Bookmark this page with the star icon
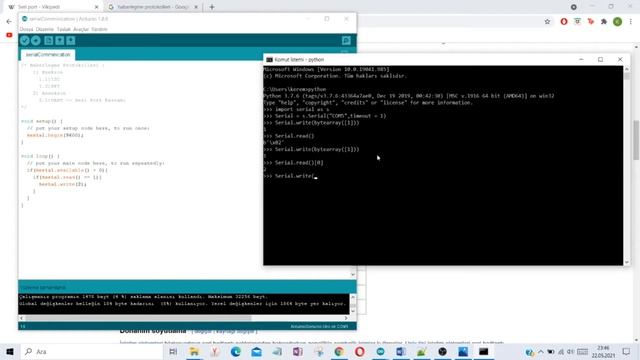The width and height of the screenshot is (640, 360). pos(547,22)
